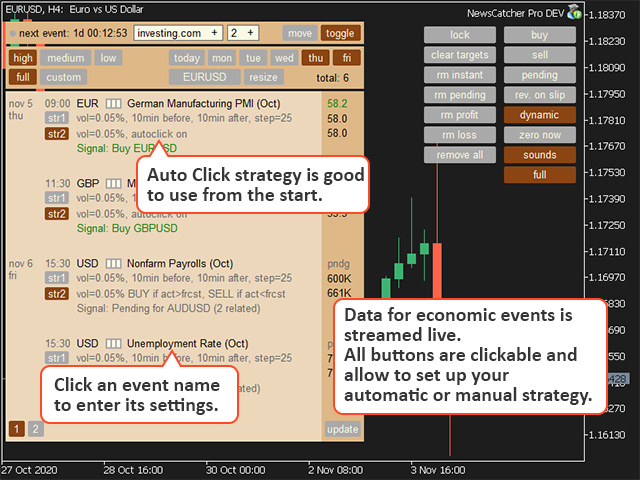Select str2 in the GBP event
The height and width of the screenshot is (480, 640).
tap(57, 214)
